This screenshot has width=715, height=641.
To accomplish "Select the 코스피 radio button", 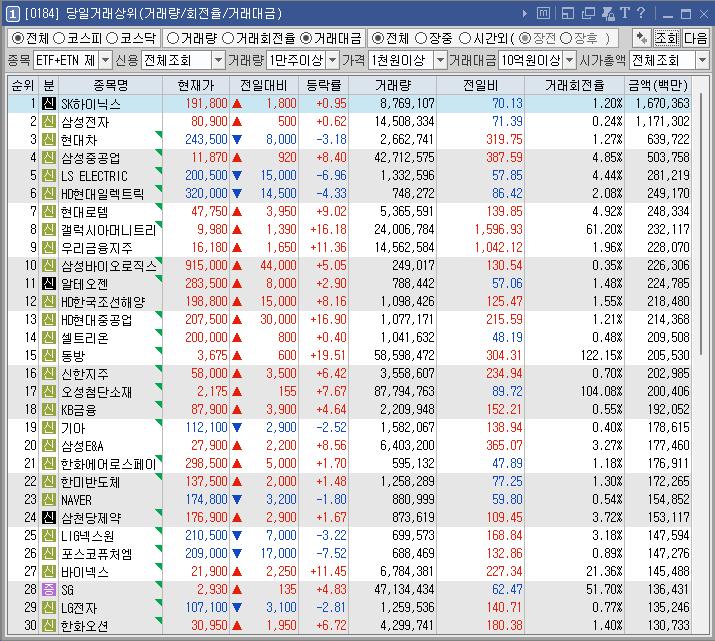I will [x=59, y=38].
